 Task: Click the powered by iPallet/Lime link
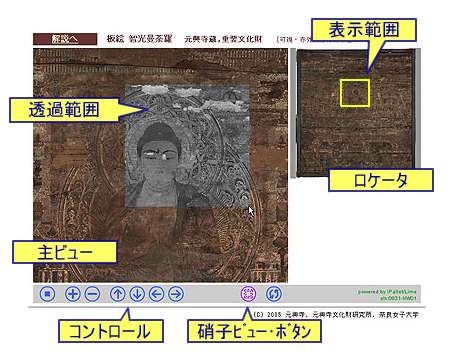[387, 292]
